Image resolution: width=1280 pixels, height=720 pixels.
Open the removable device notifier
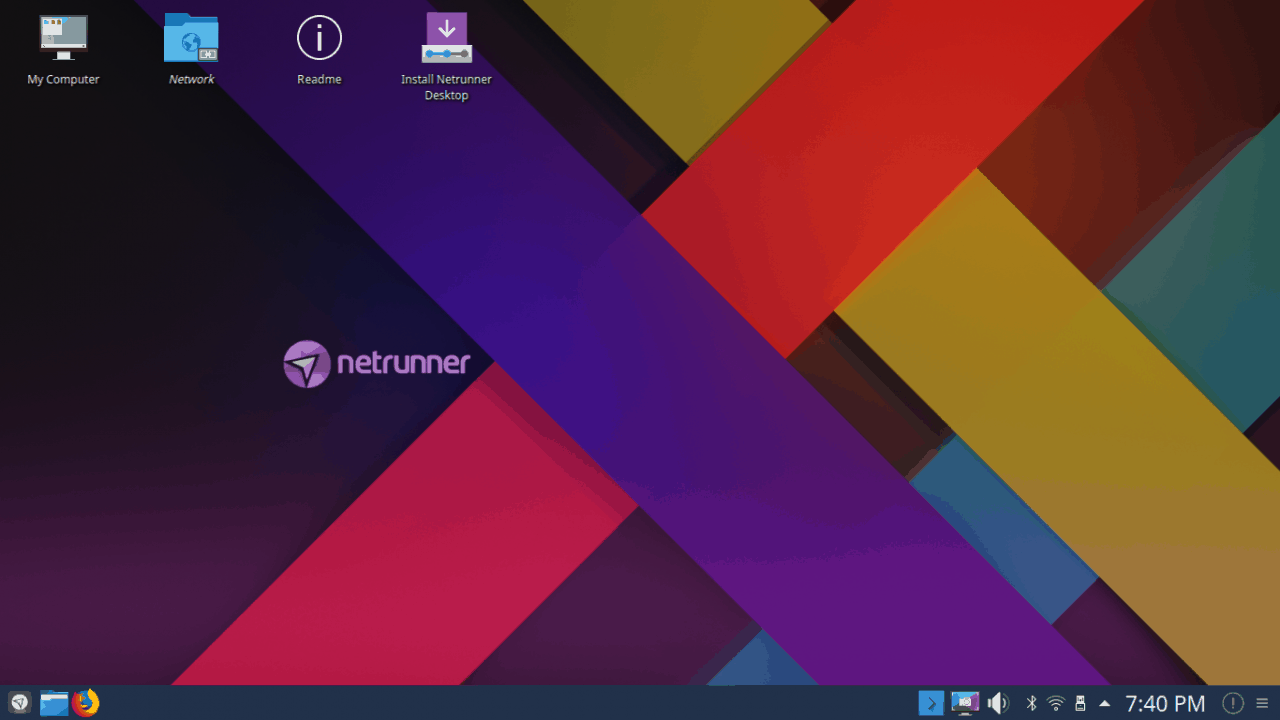pos(1080,703)
